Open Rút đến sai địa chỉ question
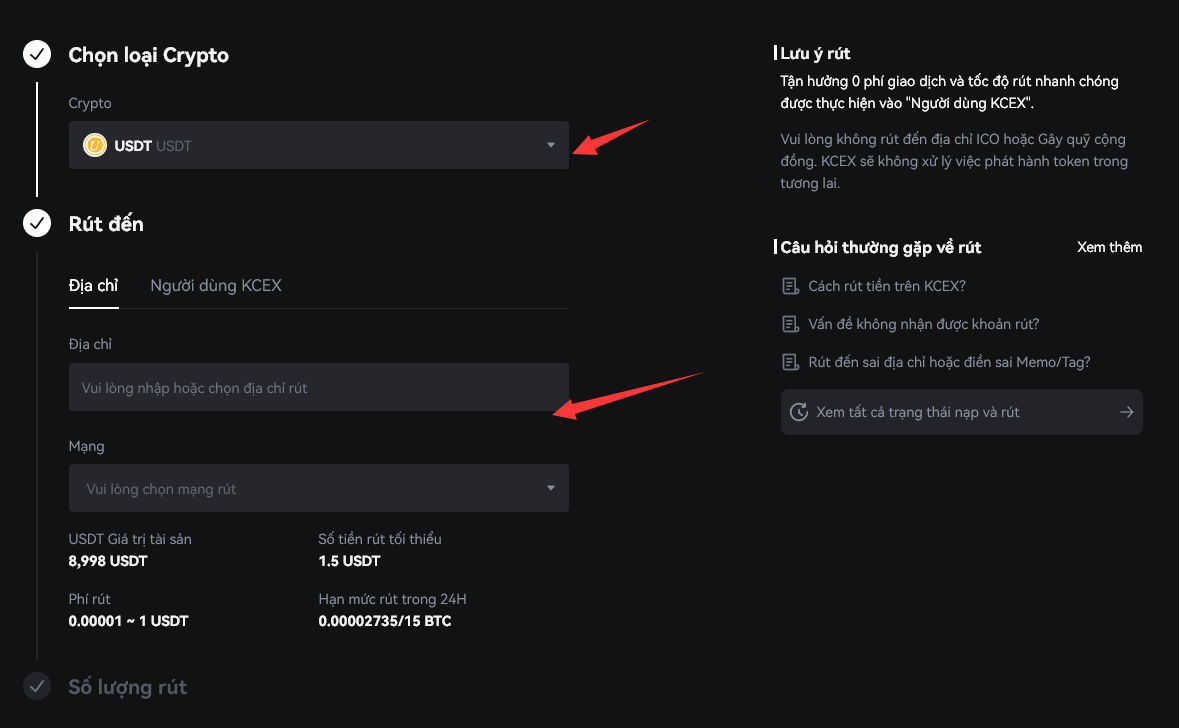Image resolution: width=1179 pixels, height=728 pixels. [949, 362]
